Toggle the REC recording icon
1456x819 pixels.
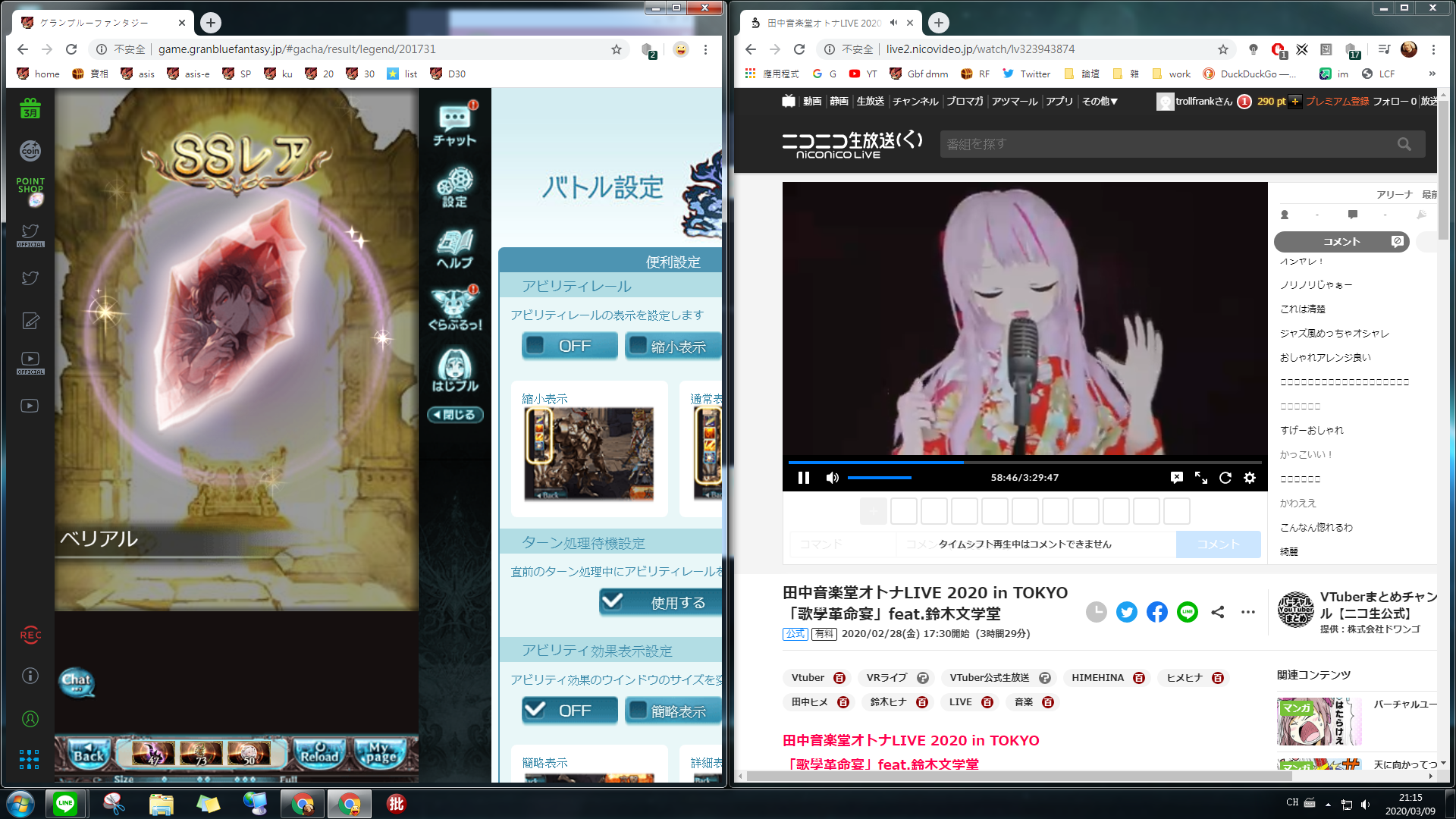(x=30, y=635)
